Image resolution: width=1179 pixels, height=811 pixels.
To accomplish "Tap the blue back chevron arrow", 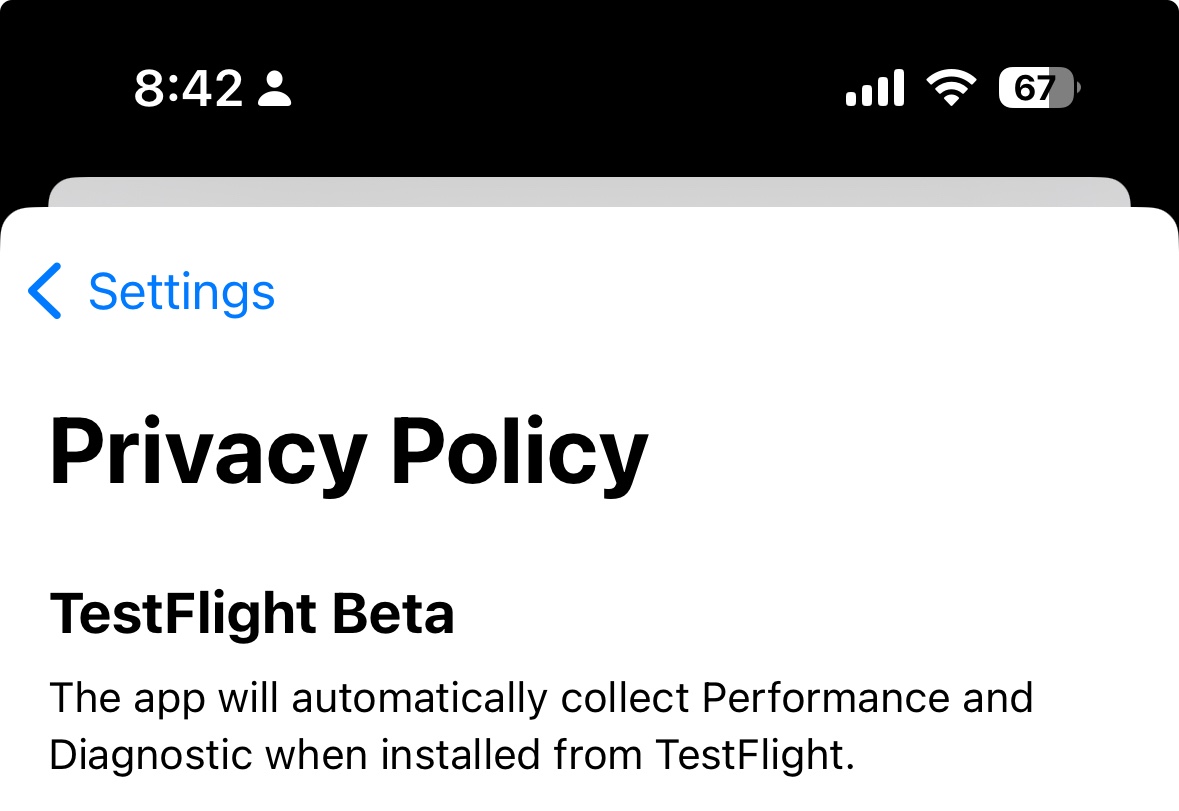I will pyautogui.click(x=44, y=291).
